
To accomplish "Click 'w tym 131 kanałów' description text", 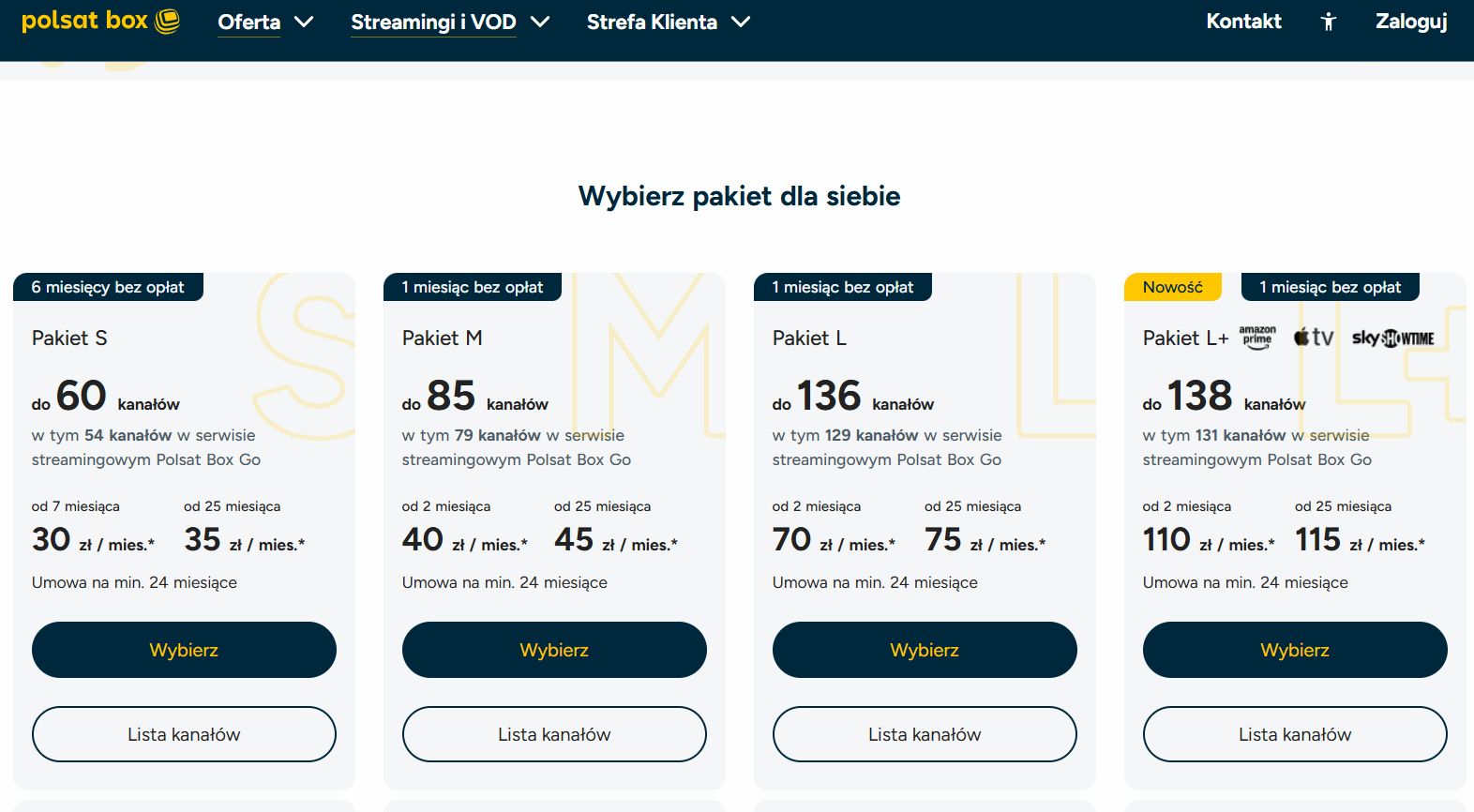I will (1257, 447).
